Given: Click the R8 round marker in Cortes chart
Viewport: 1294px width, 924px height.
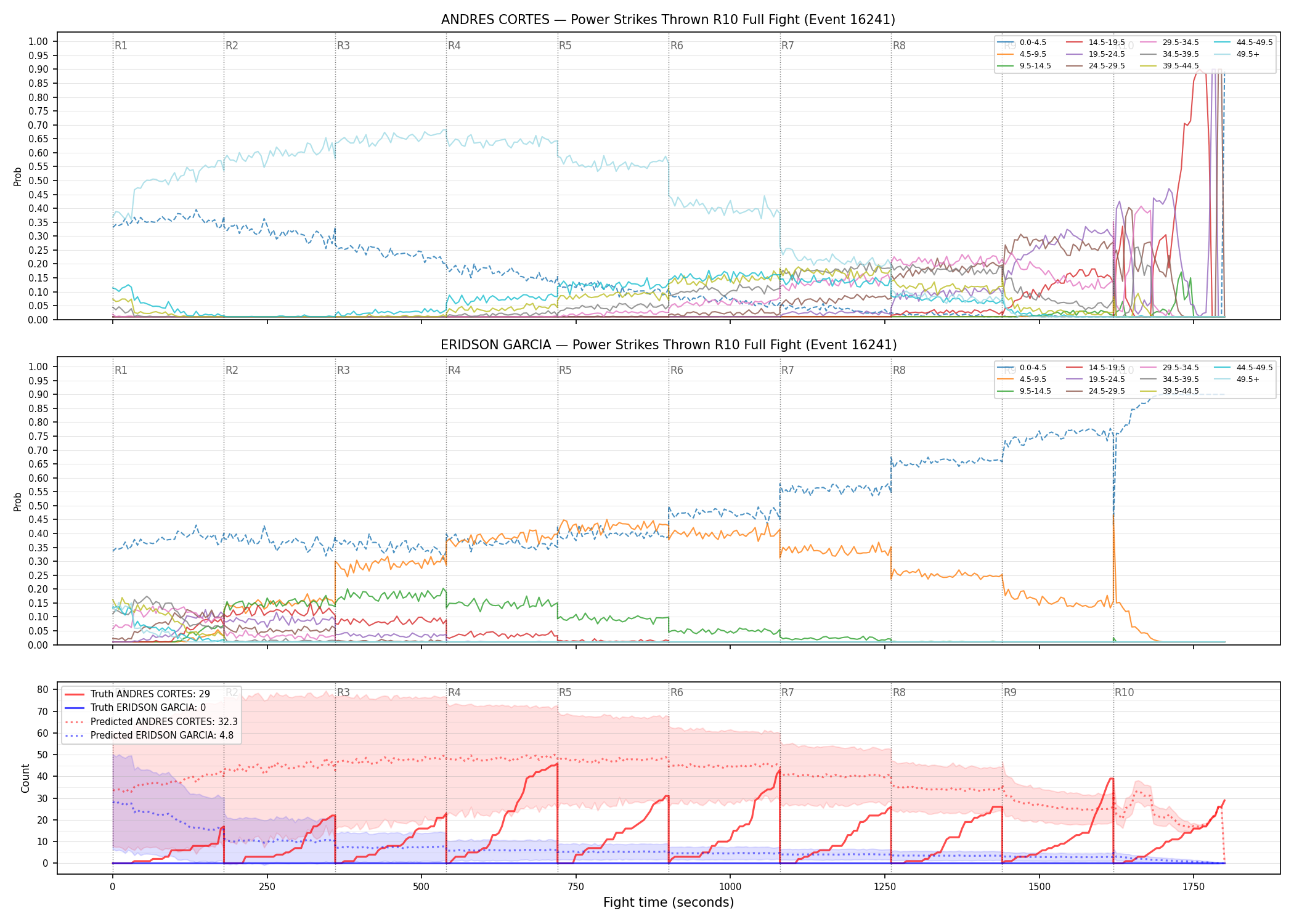Looking at the screenshot, I should [899, 46].
